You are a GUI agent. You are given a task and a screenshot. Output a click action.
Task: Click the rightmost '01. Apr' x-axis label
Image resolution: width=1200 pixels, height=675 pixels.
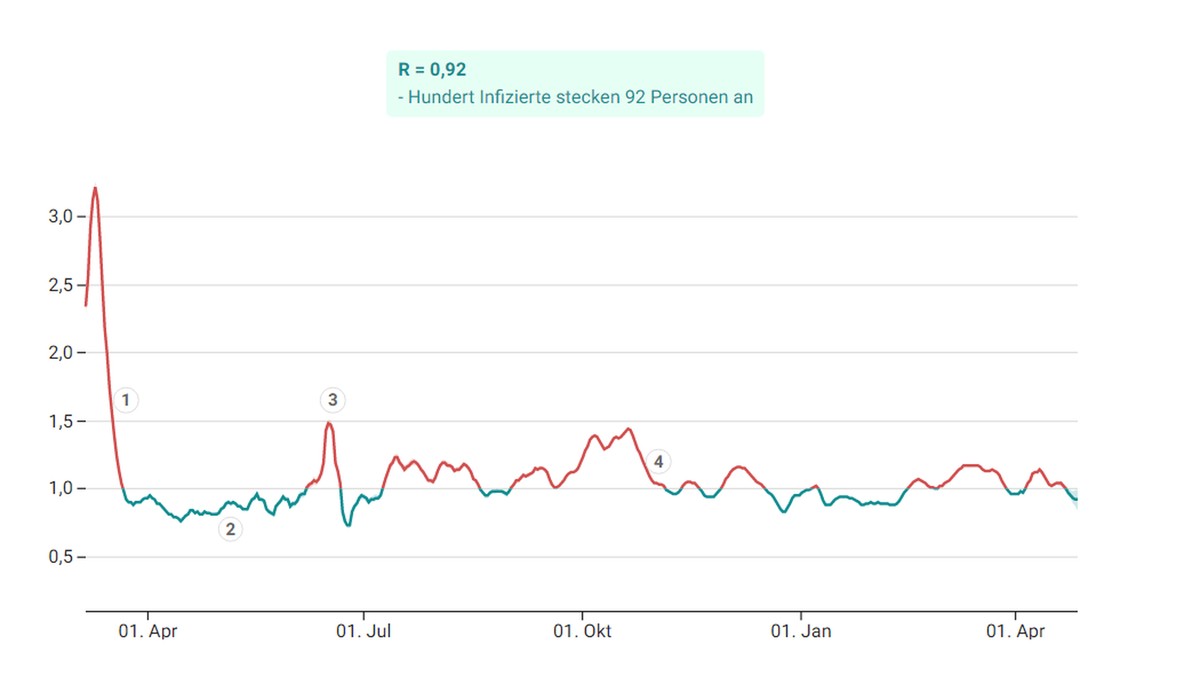coord(1016,632)
